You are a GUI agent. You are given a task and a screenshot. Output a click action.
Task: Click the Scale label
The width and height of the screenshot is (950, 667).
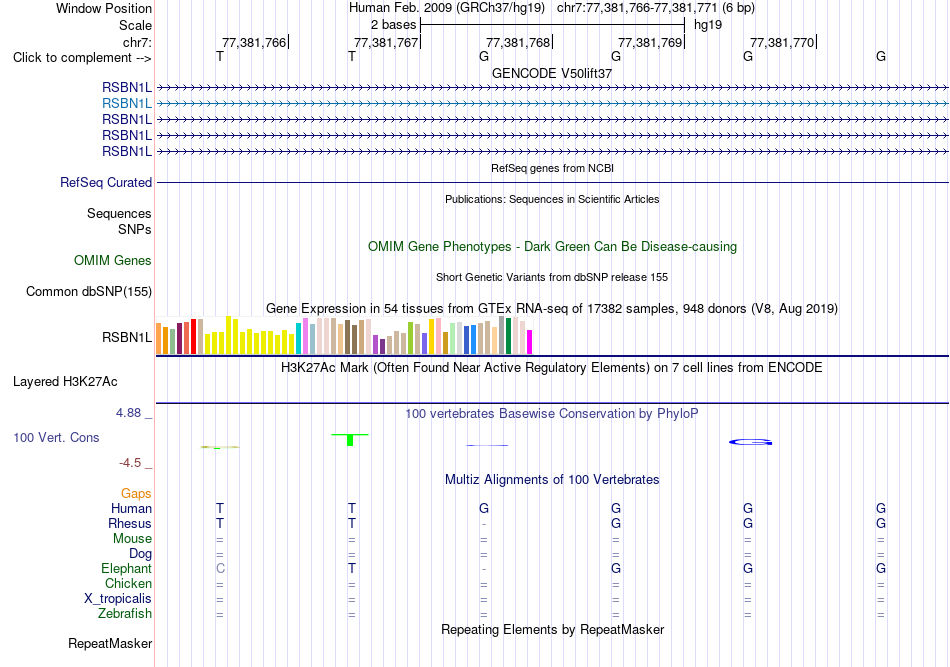[x=136, y=25]
